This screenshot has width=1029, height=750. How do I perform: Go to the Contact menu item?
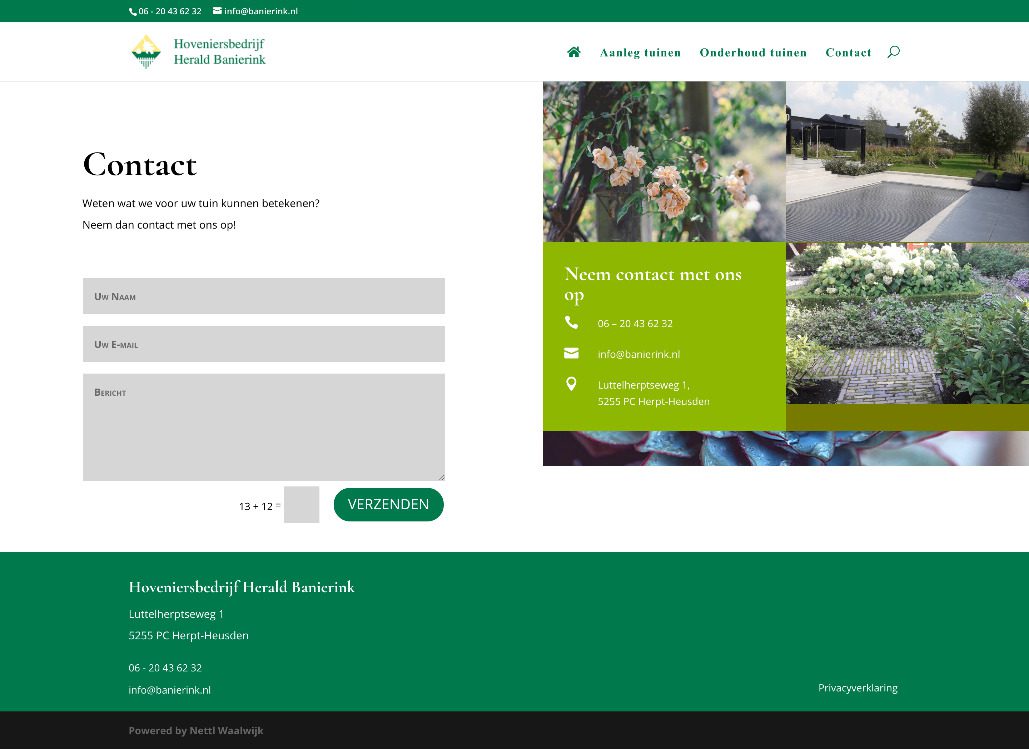click(x=848, y=52)
